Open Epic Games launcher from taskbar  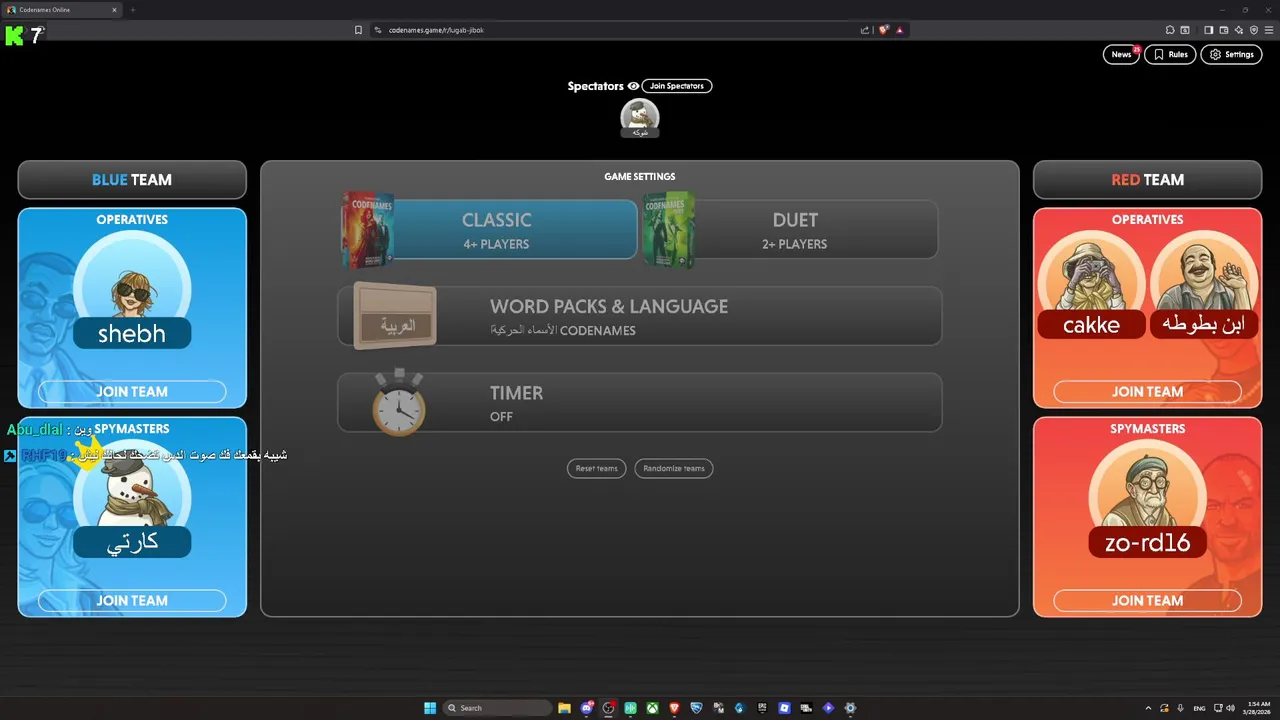point(762,708)
